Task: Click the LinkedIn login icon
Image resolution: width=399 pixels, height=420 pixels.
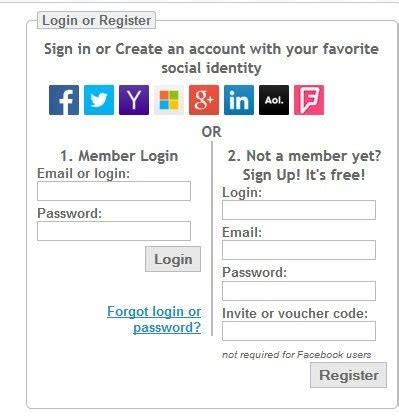Action: (239, 100)
